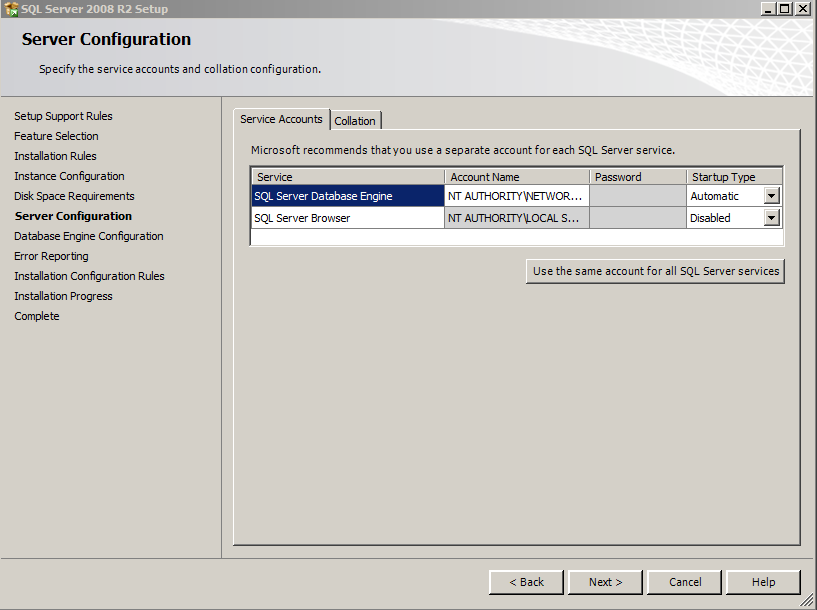Click Instance Configuration step
Viewport: 817px width, 610px height.
click(69, 176)
